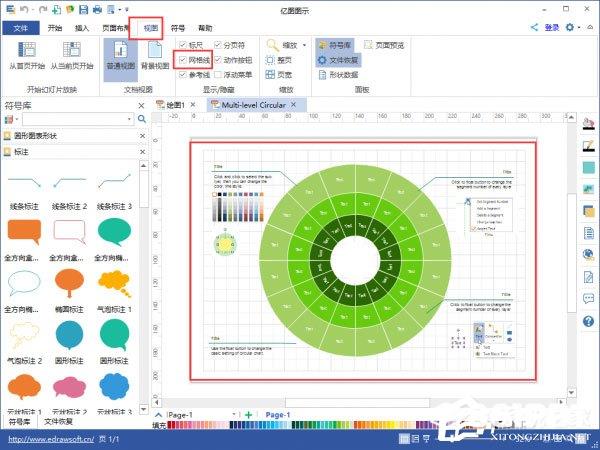Viewport: 600px width, 450px height.
Task: Click the Redo arrow in quick access toolbar
Action: point(43,9)
